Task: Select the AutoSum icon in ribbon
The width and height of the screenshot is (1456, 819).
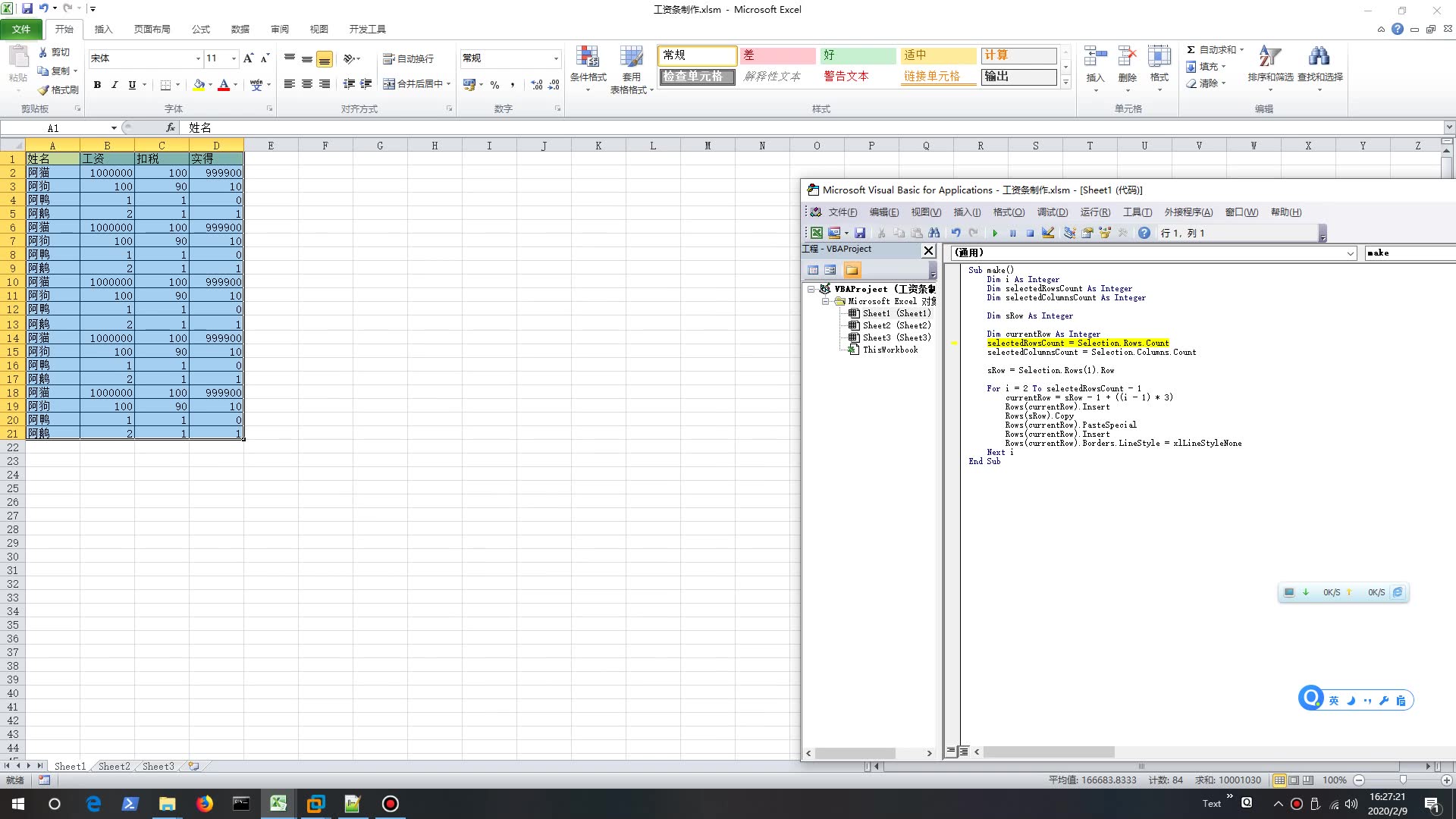Action: point(1191,49)
